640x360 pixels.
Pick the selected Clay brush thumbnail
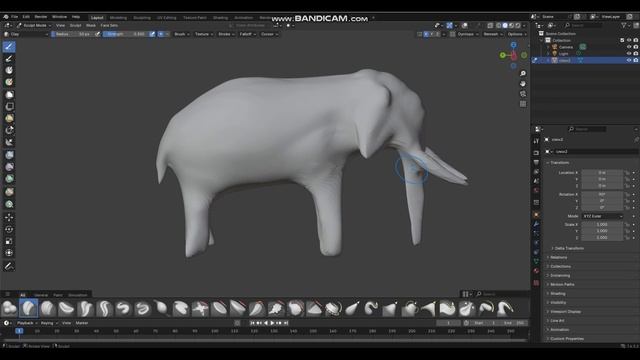(x=28, y=309)
